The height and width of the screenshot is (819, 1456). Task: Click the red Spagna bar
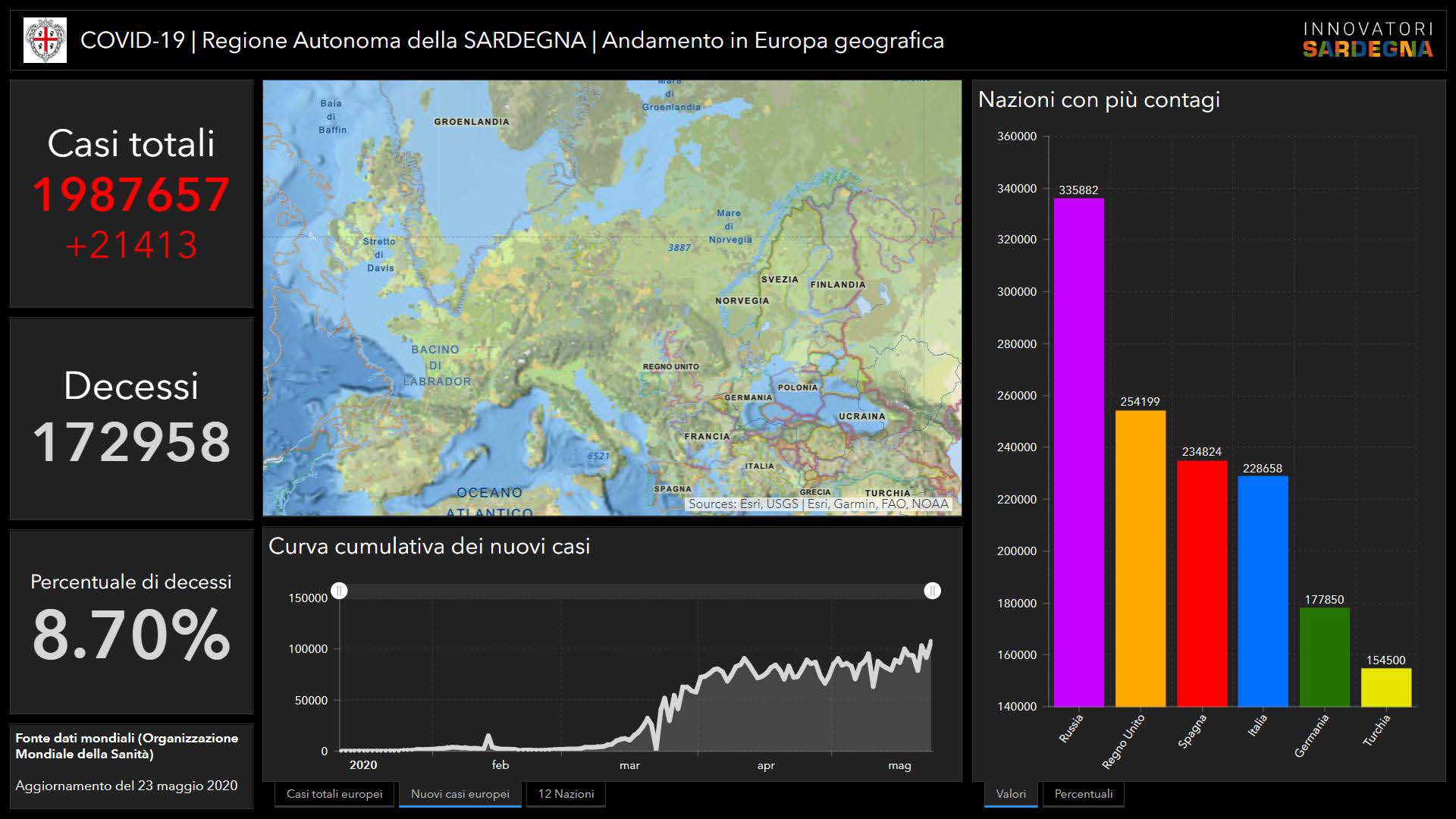click(1201, 584)
